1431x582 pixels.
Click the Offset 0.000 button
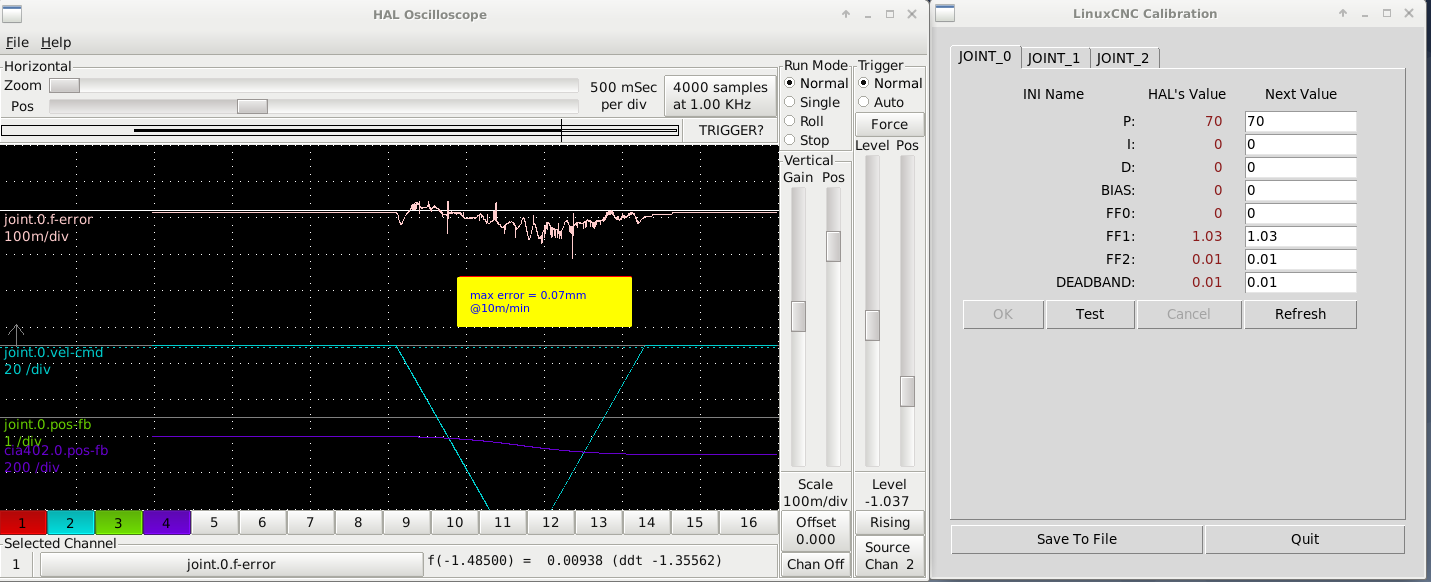[815, 531]
